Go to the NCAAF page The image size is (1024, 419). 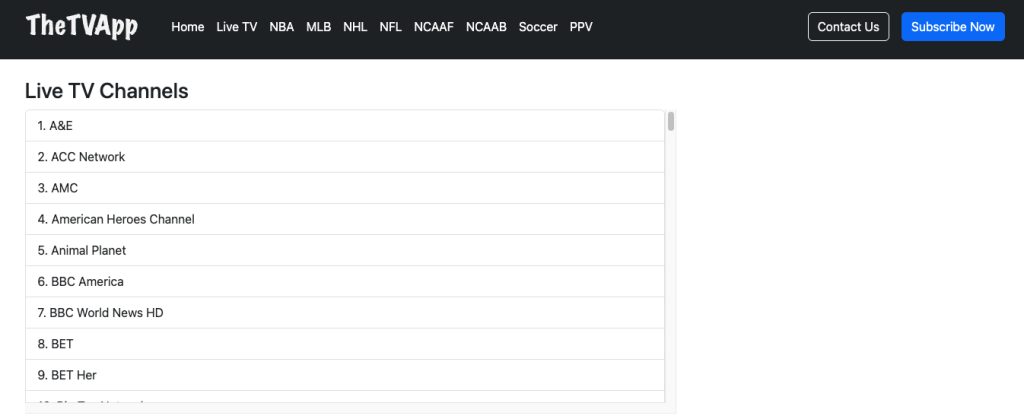click(434, 27)
